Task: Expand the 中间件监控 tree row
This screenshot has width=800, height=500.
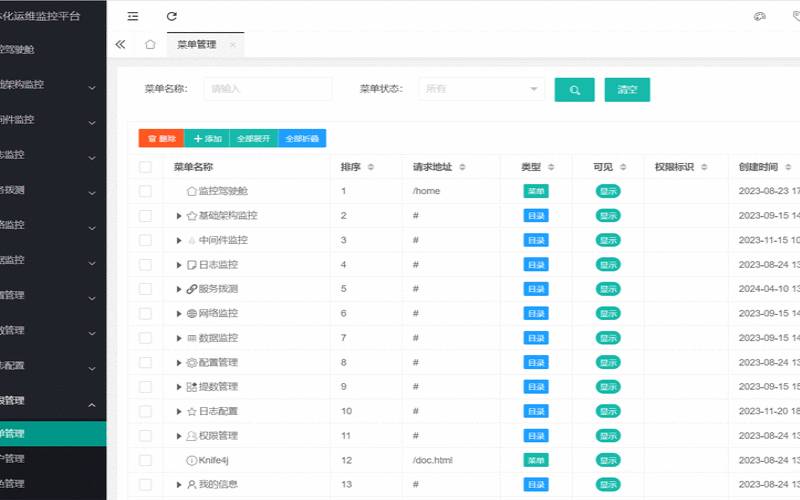Action: [179, 240]
